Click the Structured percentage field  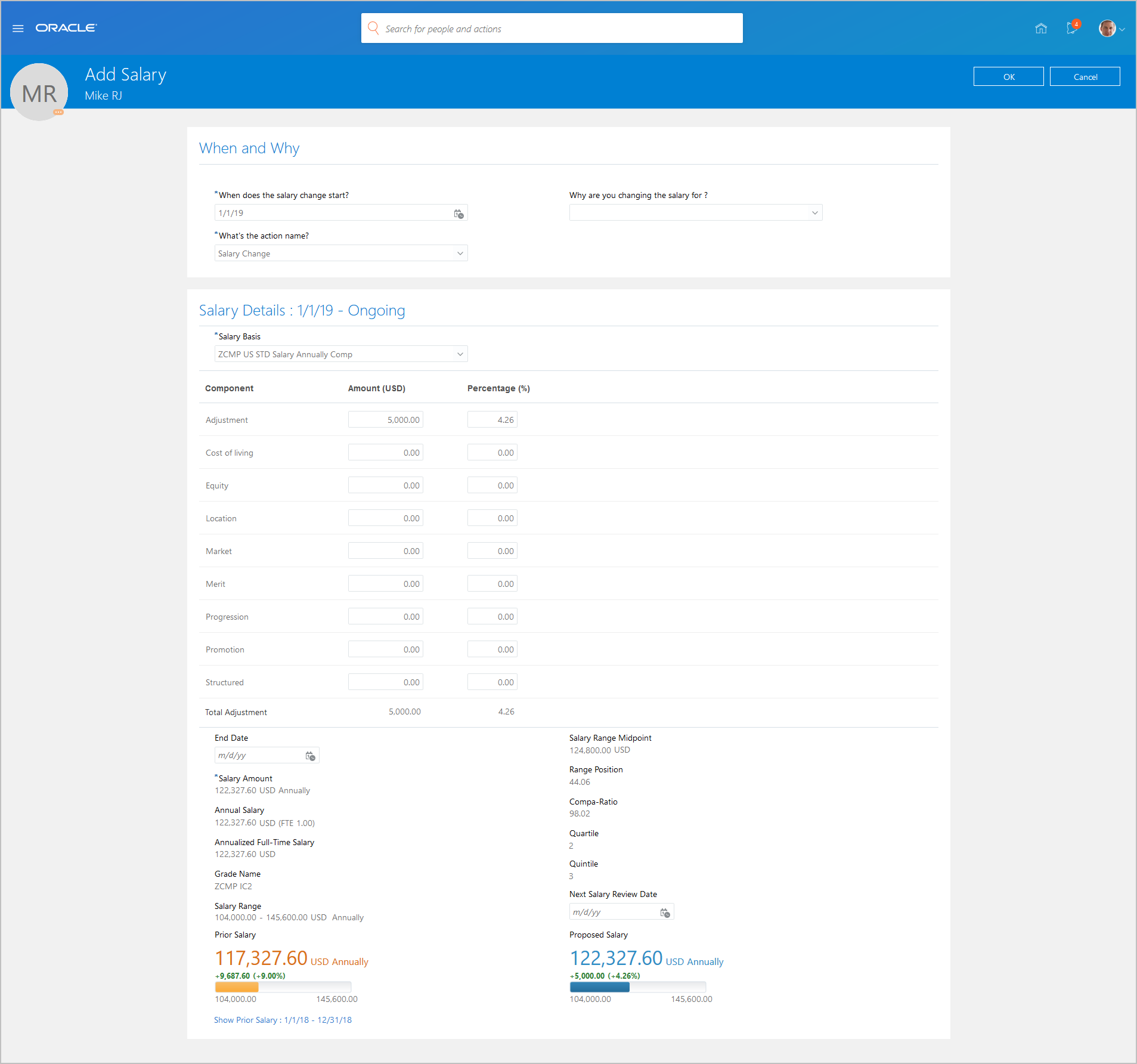pyautogui.click(x=492, y=682)
